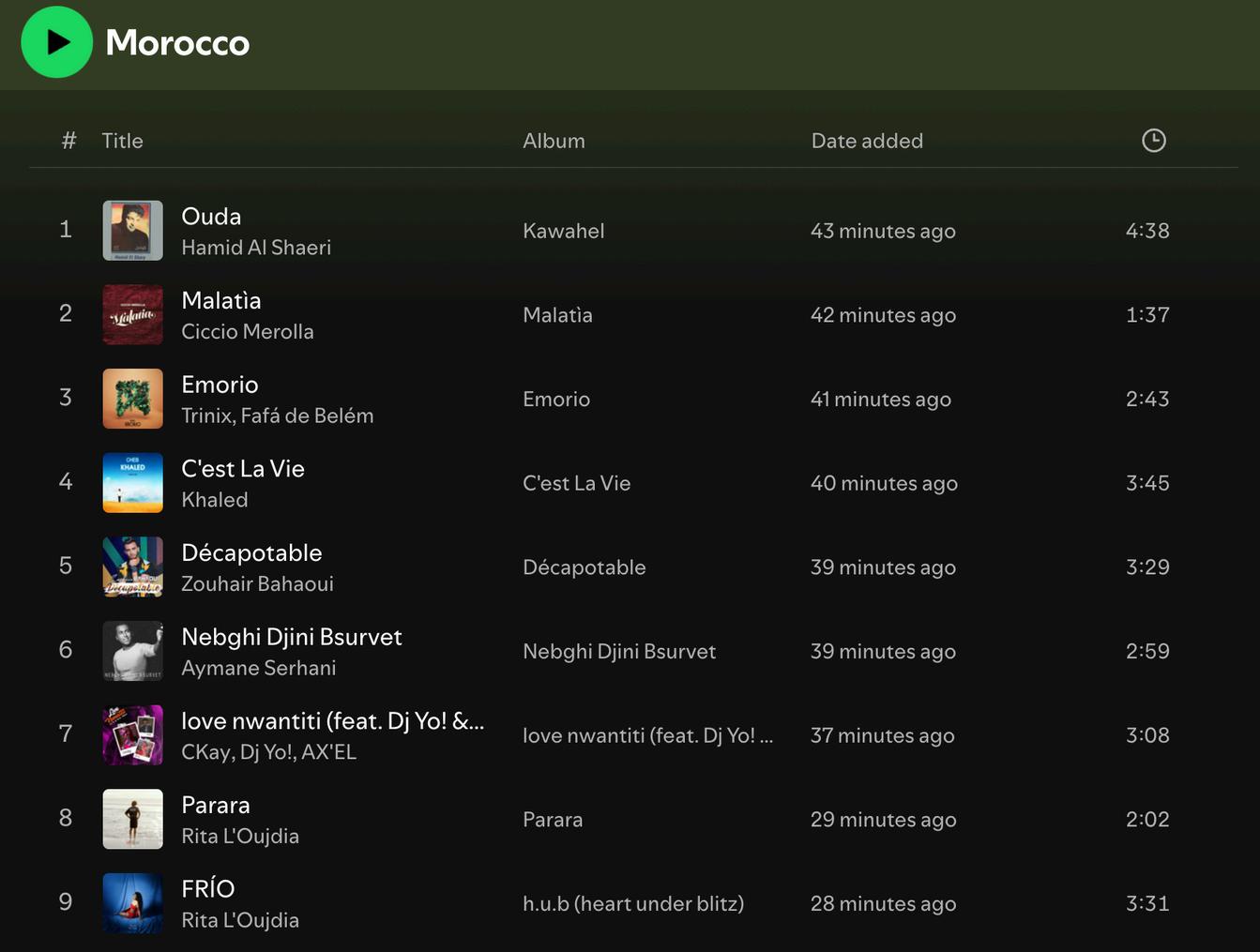This screenshot has width=1260, height=952.
Task: Open C'est La Vie album cover thumbnail
Action: (132, 483)
